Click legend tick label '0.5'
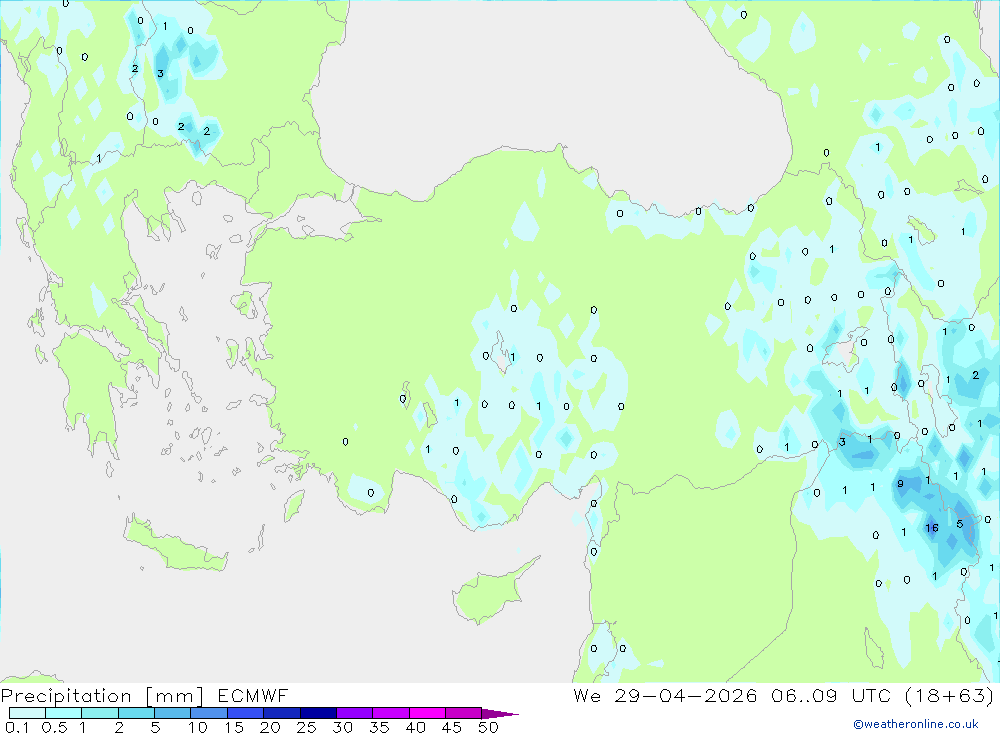This screenshot has height=733, width=1000. [x=54, y=727]
